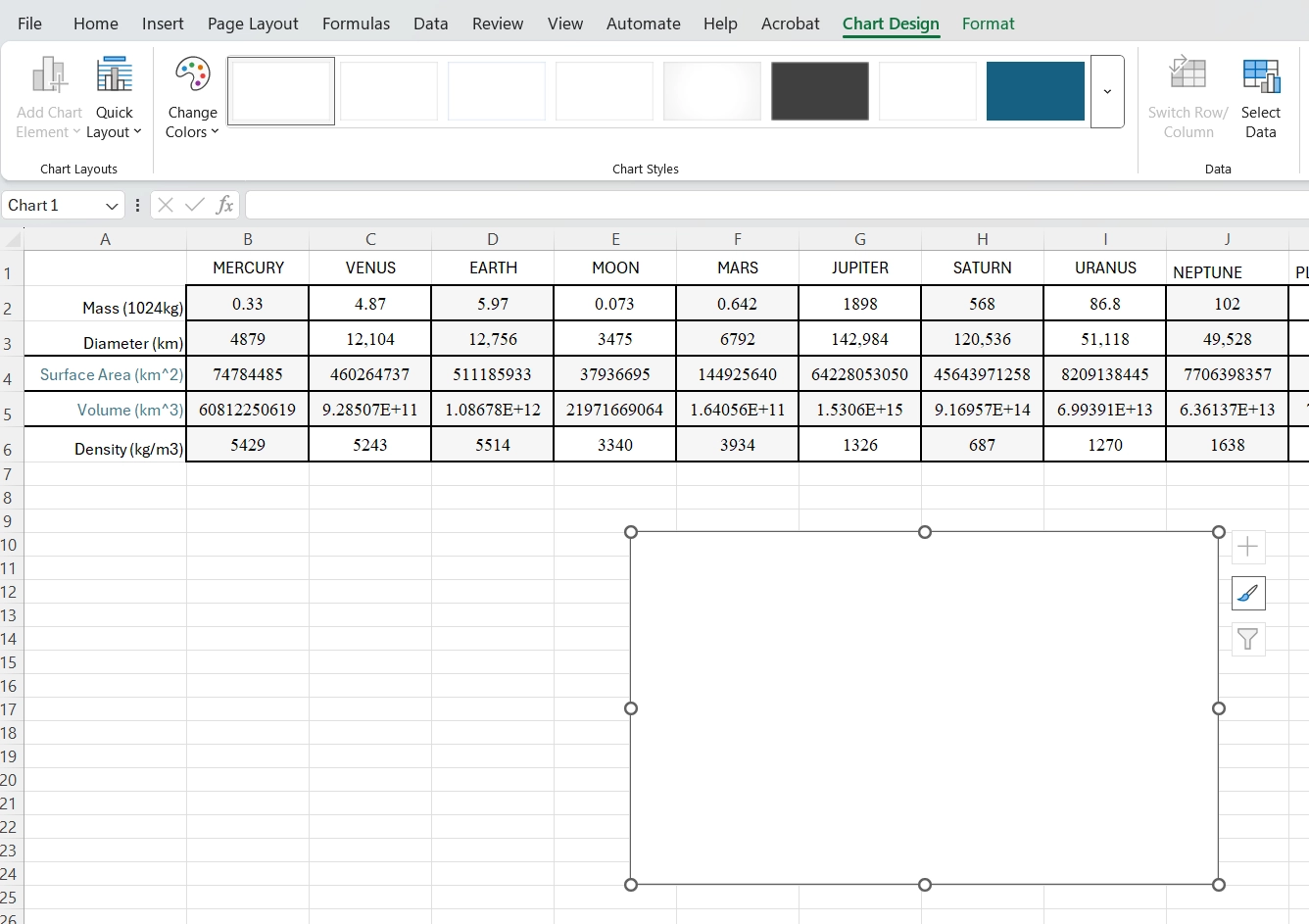The height and width of the screenshot is (924, 1309).
Task: Select the JUPITER header cell
Action: [x=859, y=267]
